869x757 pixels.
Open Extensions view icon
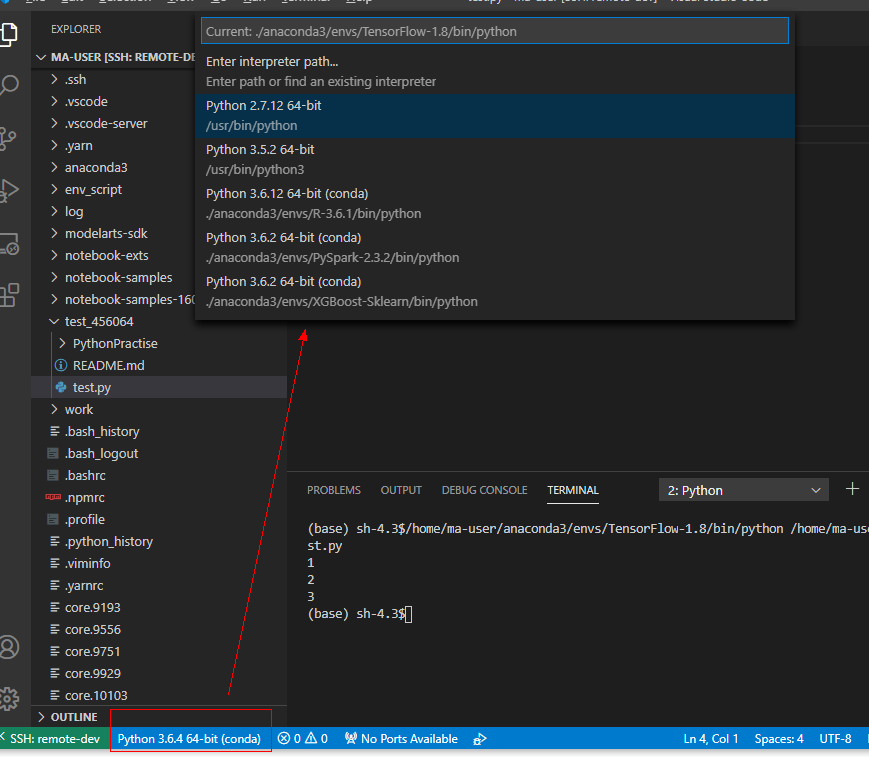(9, 295)
